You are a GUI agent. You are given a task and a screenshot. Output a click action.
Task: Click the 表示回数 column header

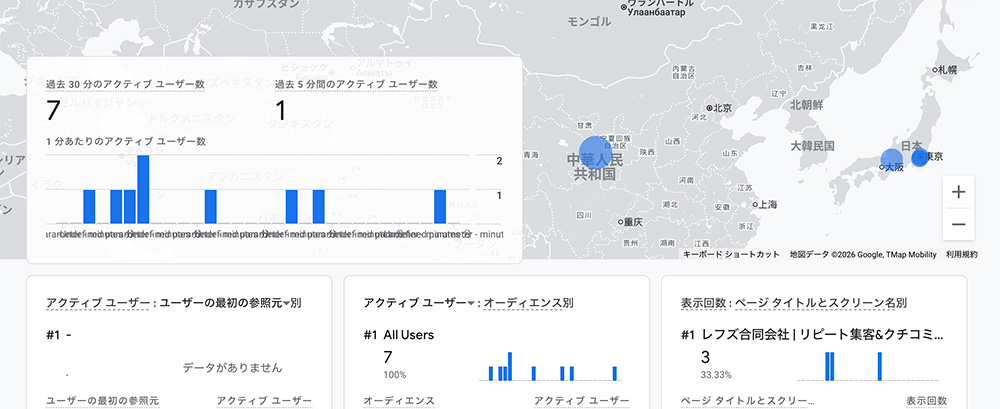click(927, 401)
